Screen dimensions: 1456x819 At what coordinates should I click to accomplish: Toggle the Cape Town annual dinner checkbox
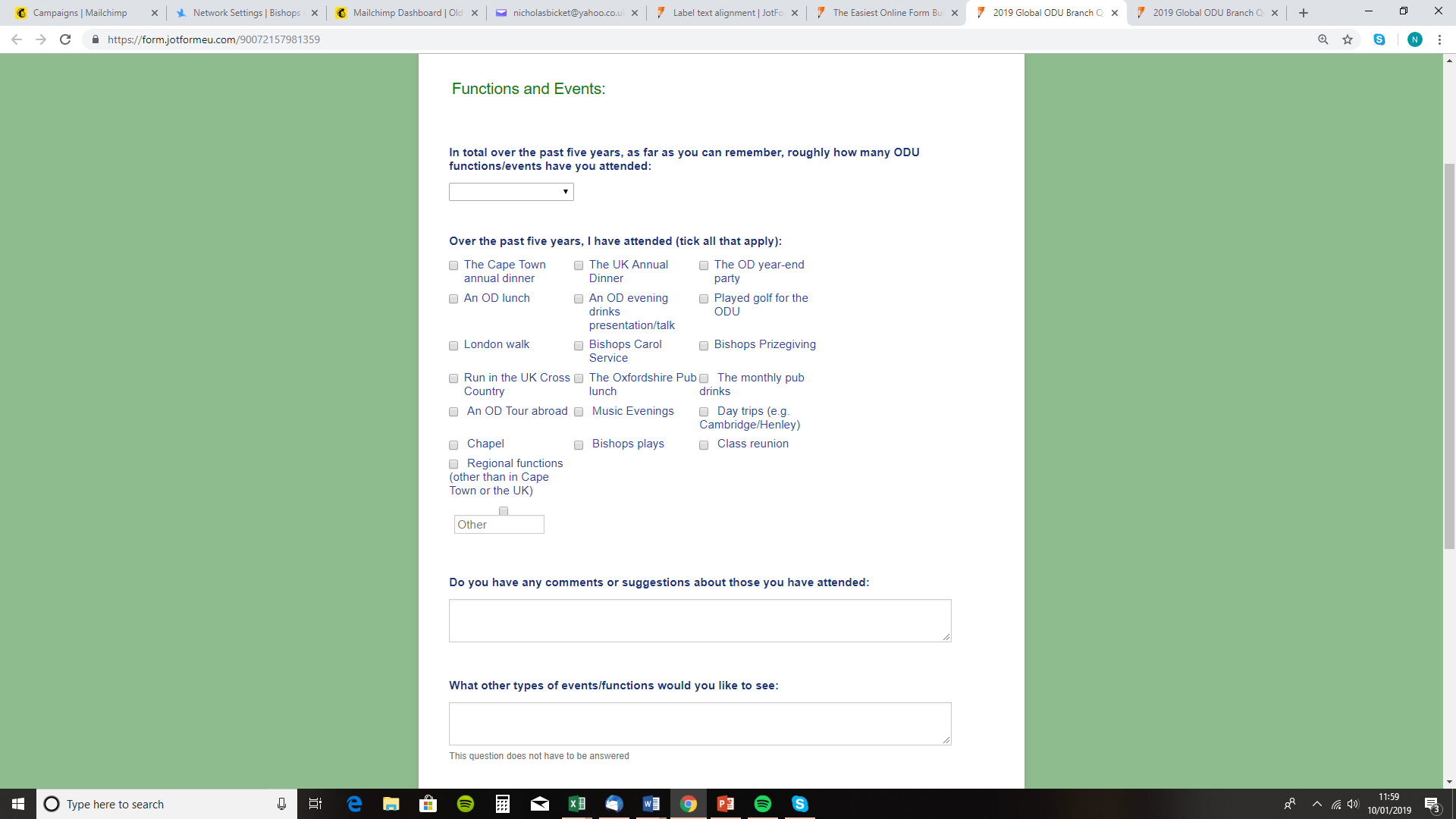pyautogui.click(x=454, y=265)
